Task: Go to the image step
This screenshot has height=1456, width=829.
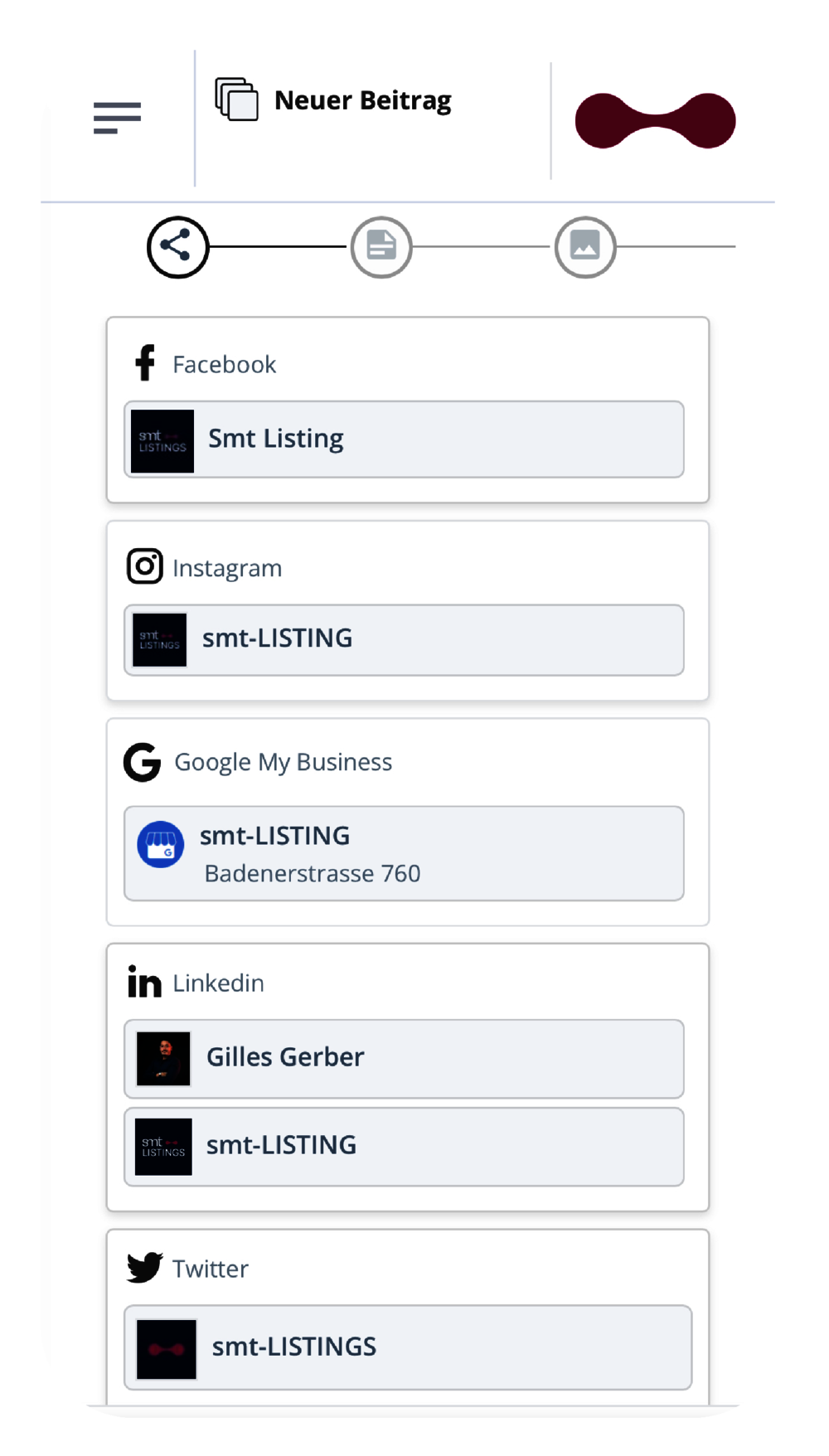Action: coord(585,247)
